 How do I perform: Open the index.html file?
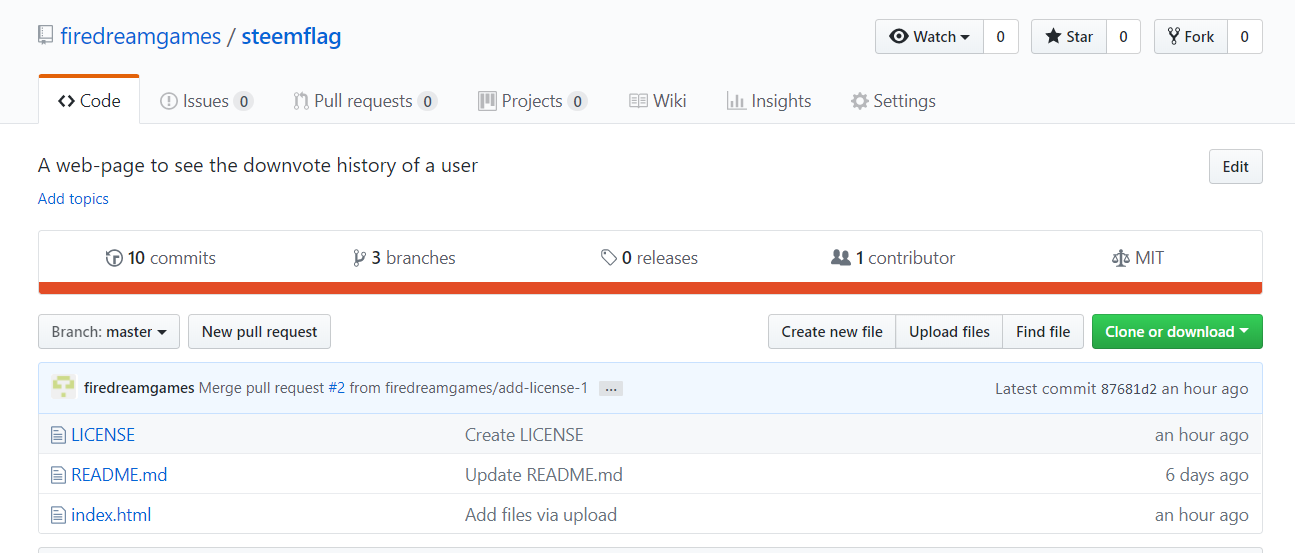click(111, 515)
